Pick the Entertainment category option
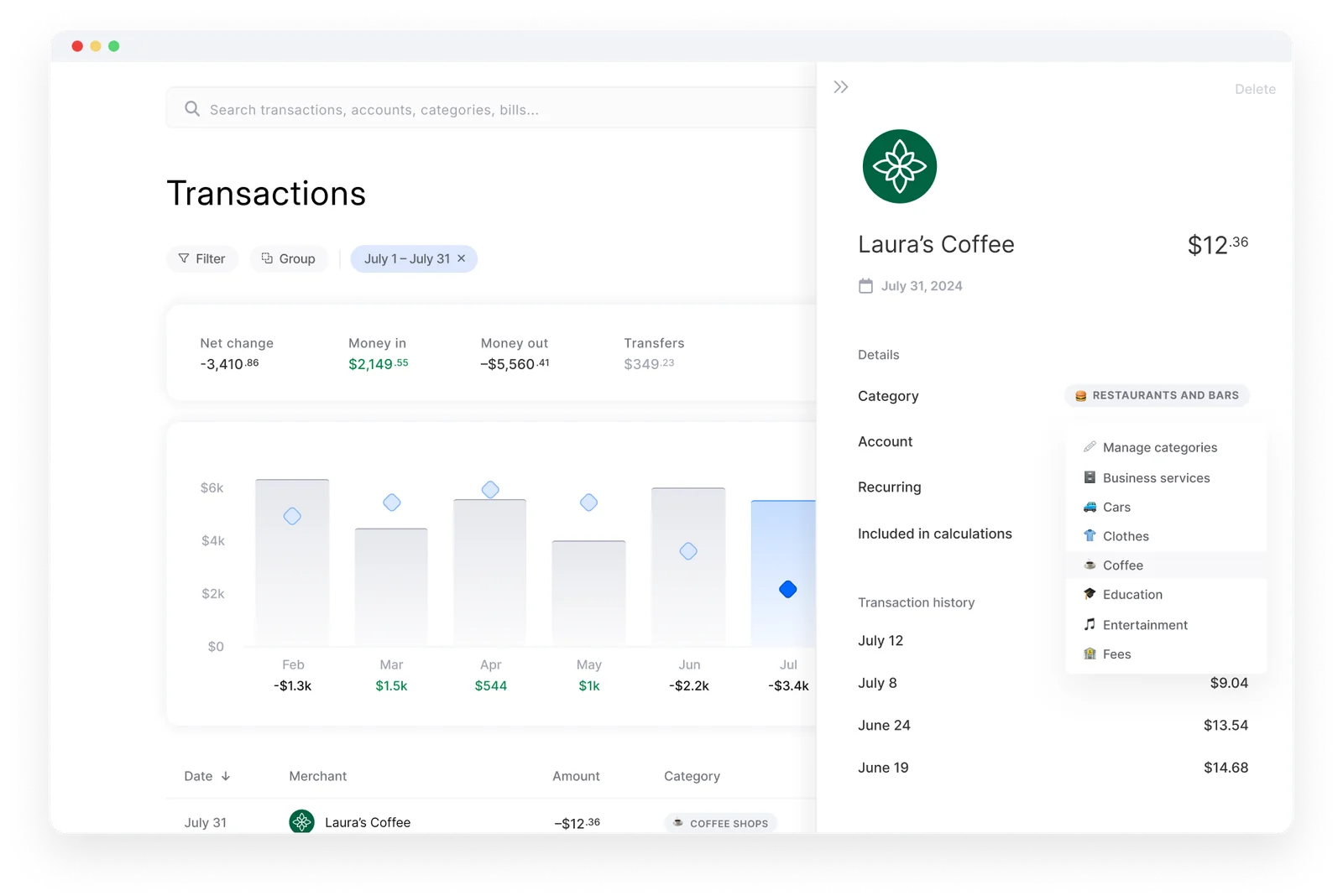This screenshot has width=1343, height=896. tap(1145, 625)
